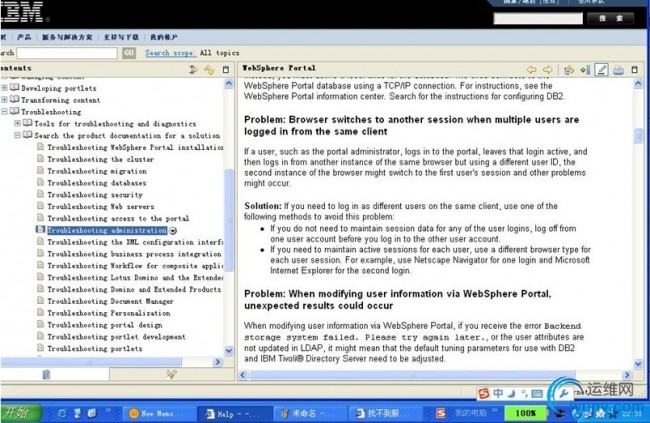The image size is (650, 423).
Task: Go back using the yellow back arrow
Action: [531, 70]
